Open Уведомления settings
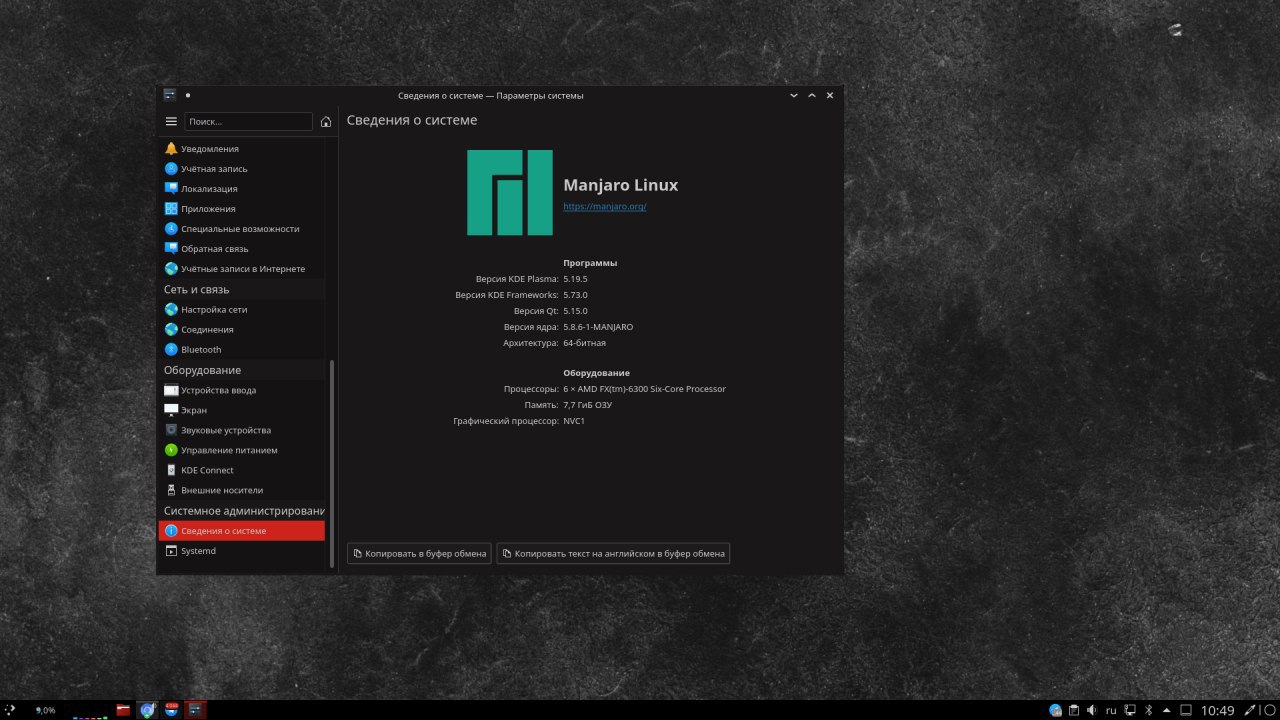The width and height of the screenshot is (1280, 720). click(x=242, y=149)
